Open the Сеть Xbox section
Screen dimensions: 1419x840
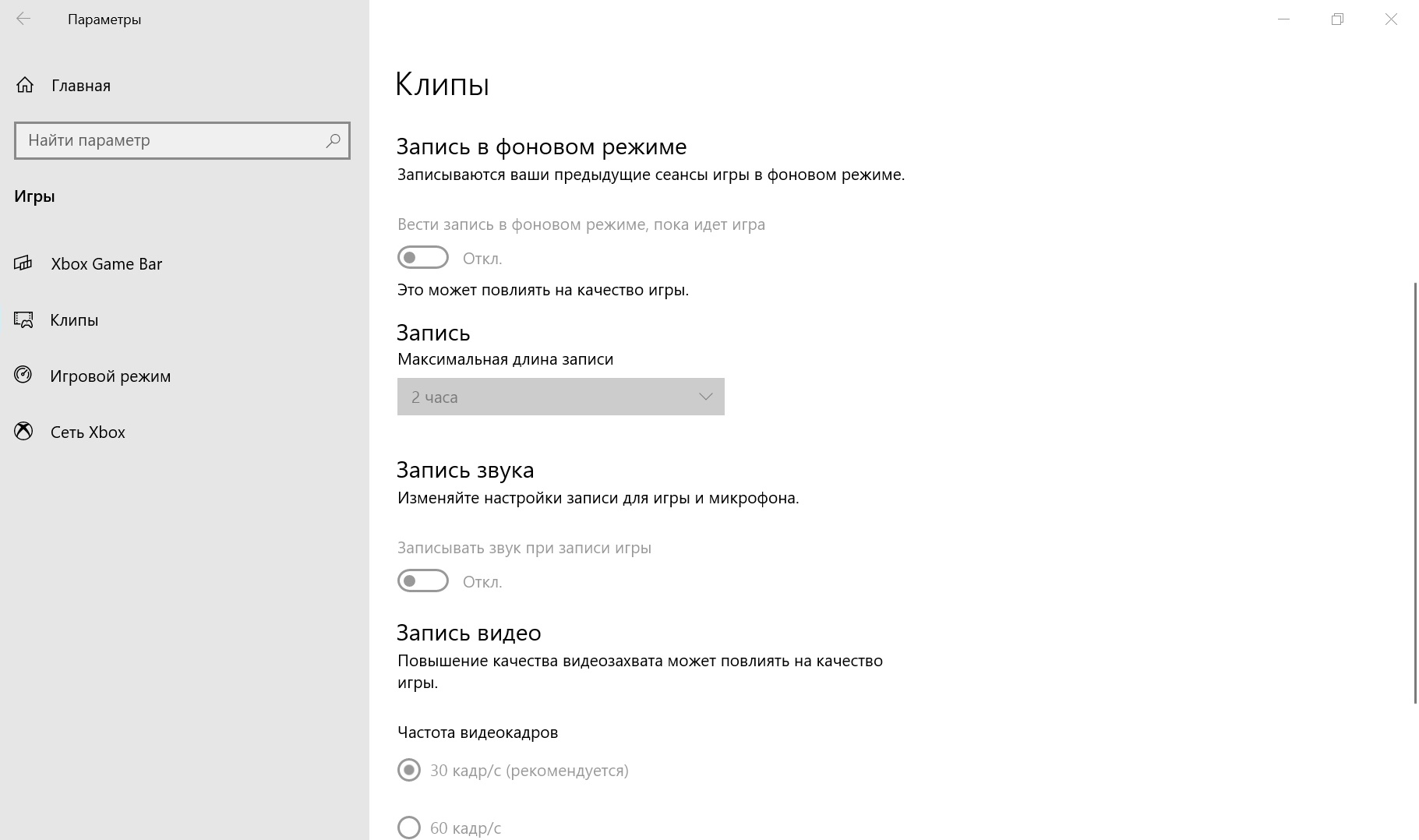pyautogui.click(x=87, y=432)
